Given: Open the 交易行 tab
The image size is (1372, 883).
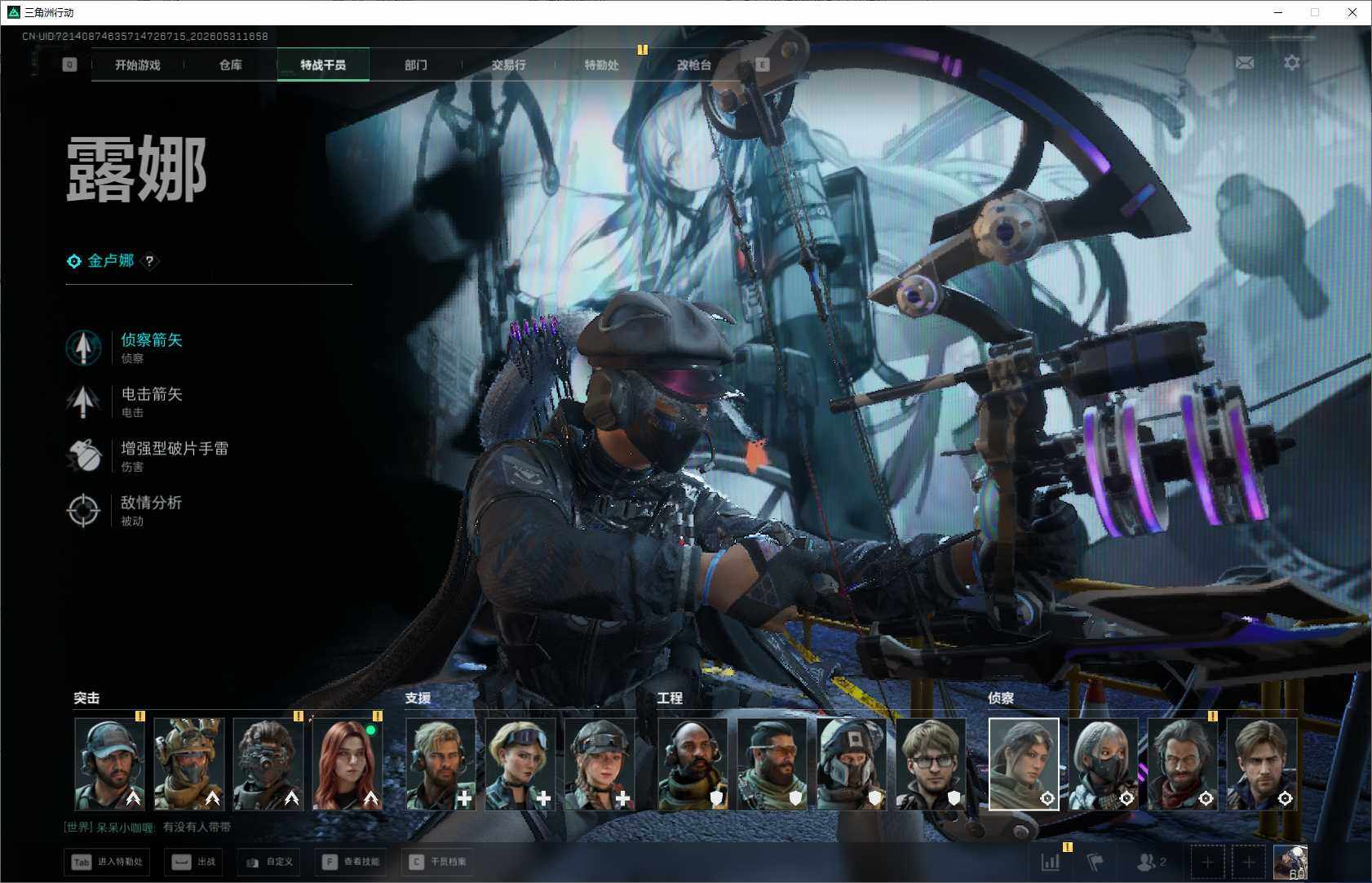Looking at the screenshot, I should (x=509, y=64).
